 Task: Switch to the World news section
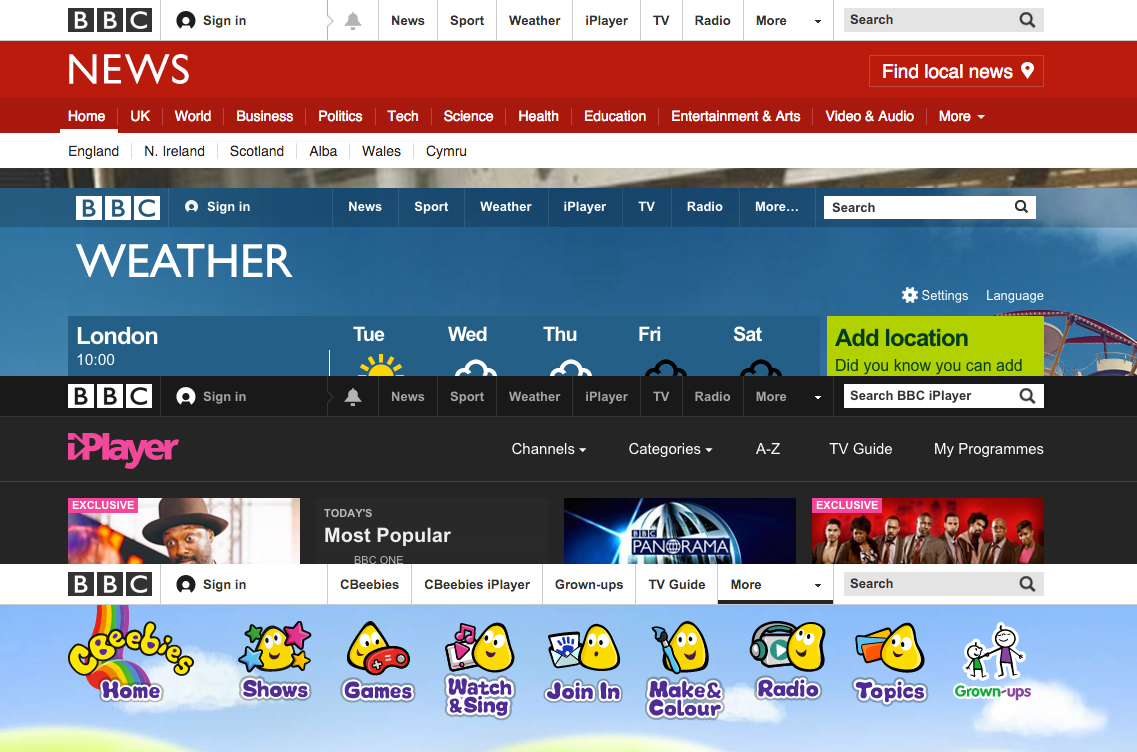192,116
